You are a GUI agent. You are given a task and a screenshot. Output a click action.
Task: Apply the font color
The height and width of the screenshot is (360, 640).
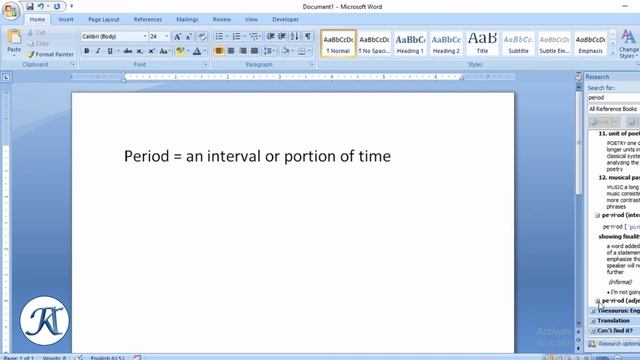pos(197,51)
